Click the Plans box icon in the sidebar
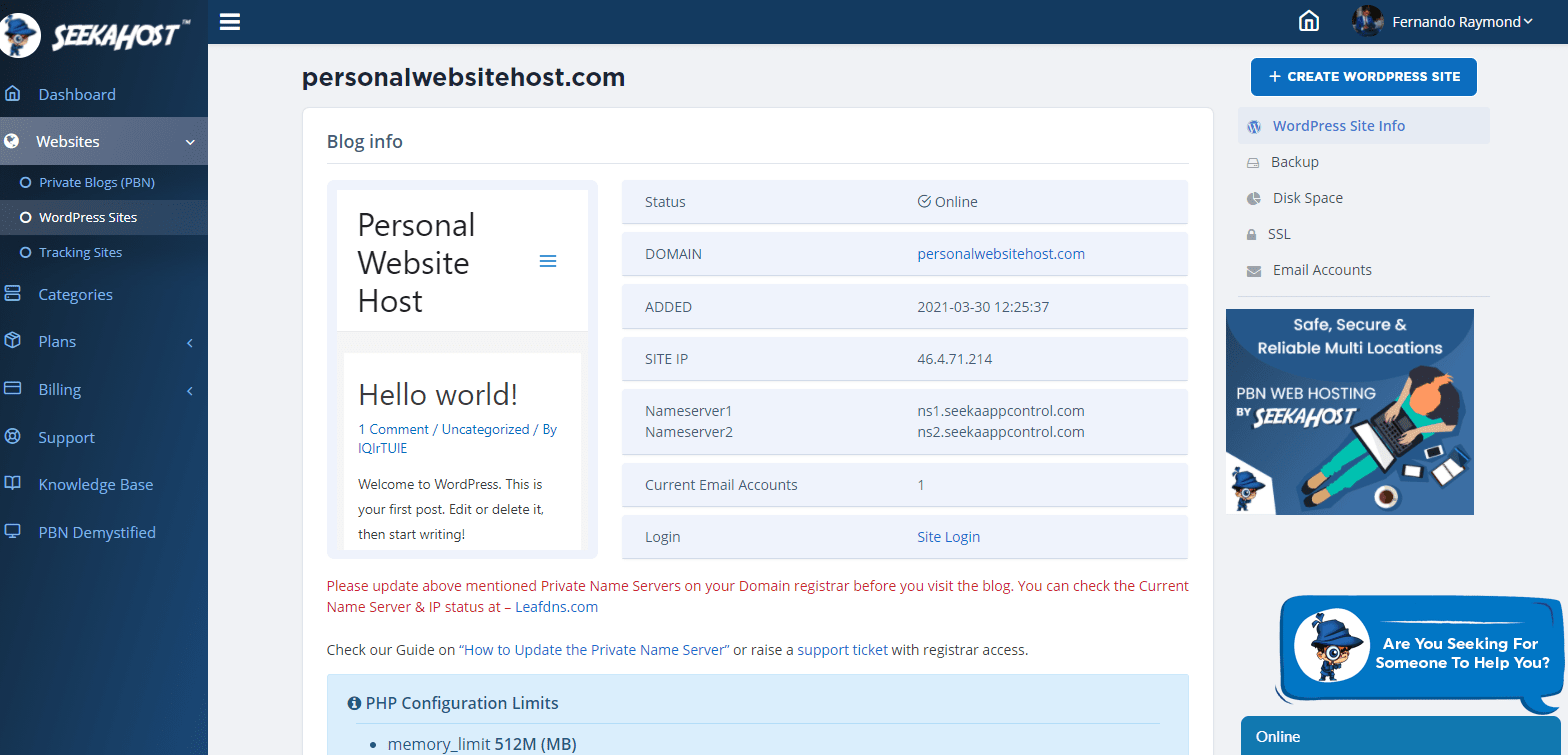Screen dimensions: 1568x755 click(x=12, y=341)
